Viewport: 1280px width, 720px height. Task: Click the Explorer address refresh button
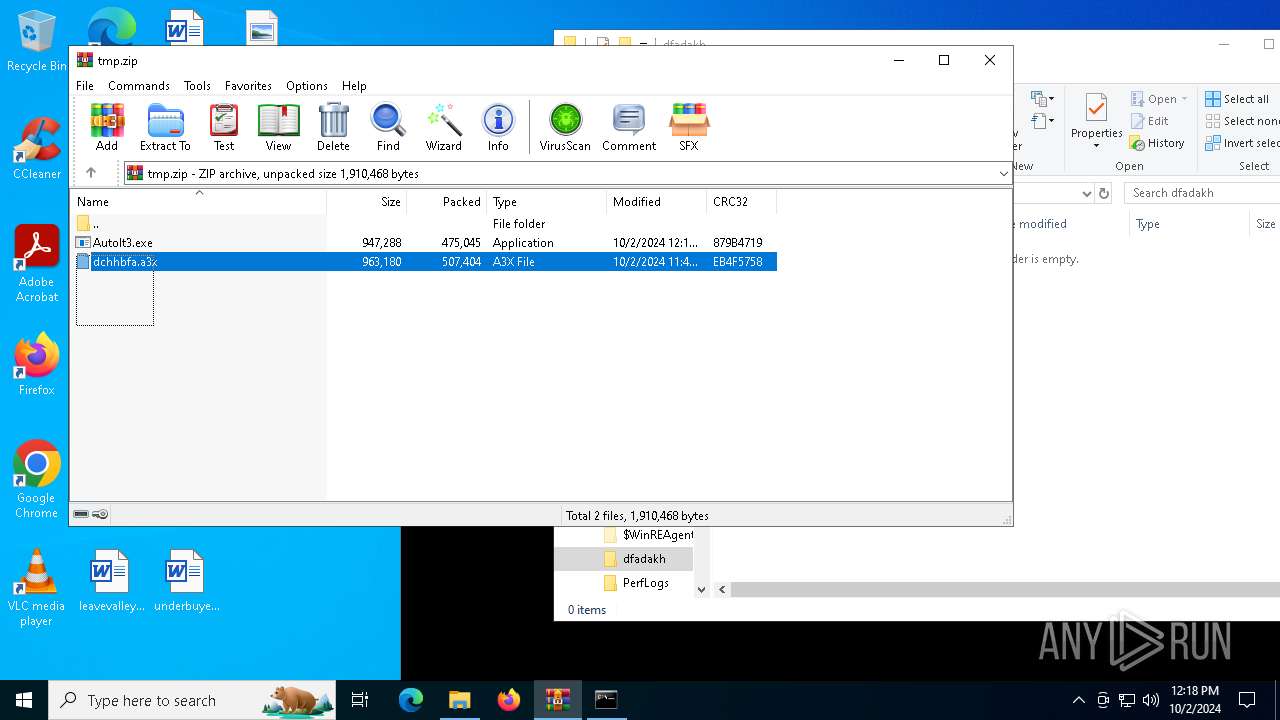point(1104,193)
